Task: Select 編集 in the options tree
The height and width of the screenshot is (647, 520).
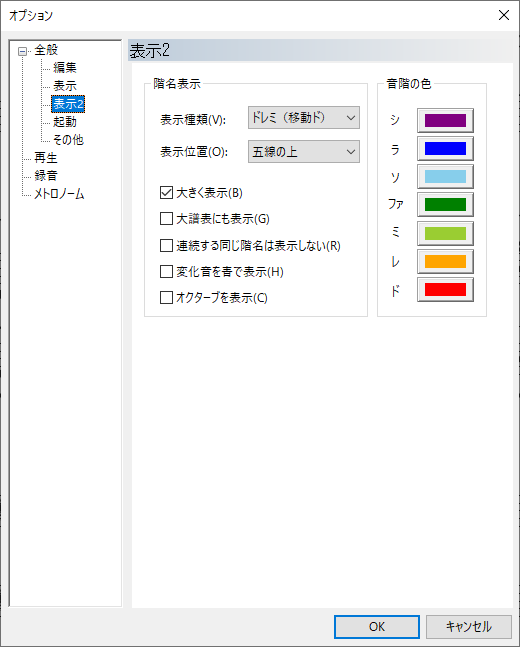Action: tap(65, 68)
